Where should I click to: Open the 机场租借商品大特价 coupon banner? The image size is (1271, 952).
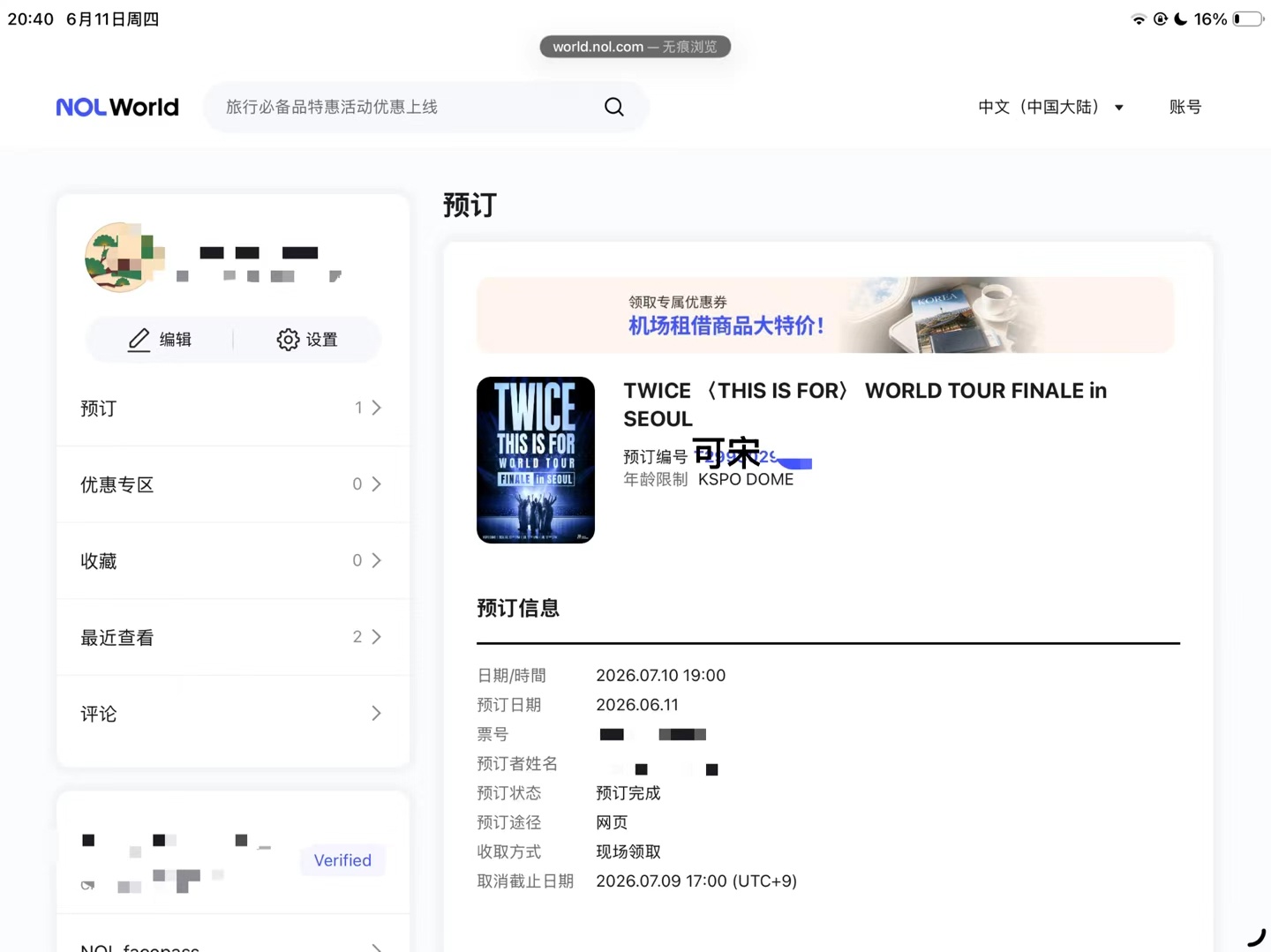(825, 315)
